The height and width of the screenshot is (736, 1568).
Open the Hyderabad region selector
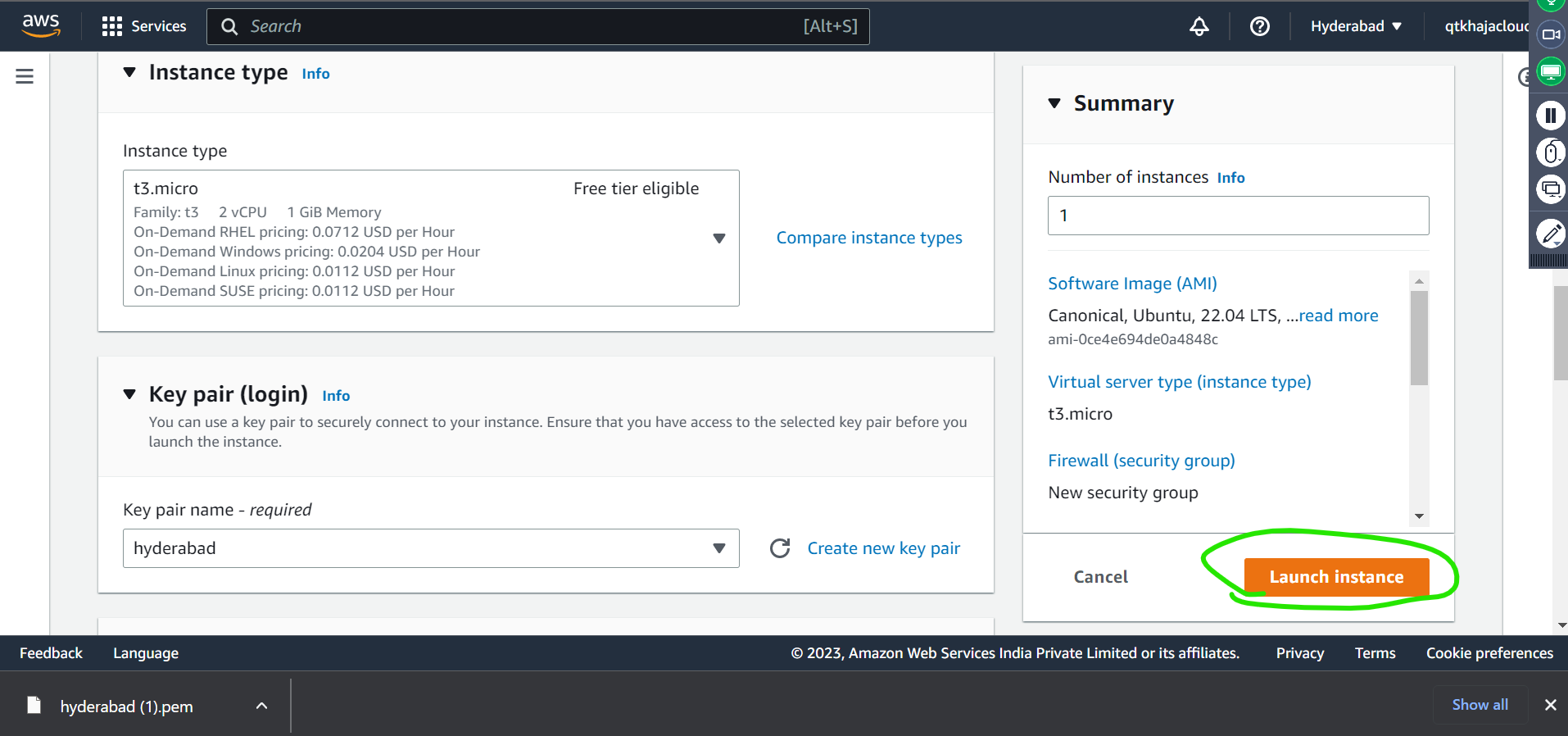click(1356, 26)
